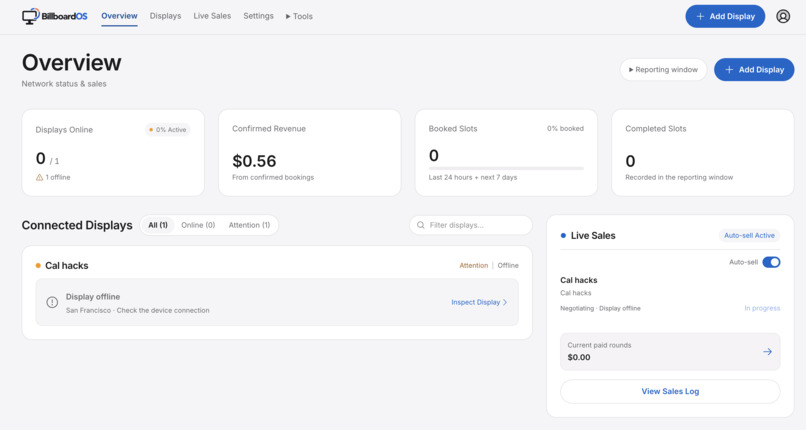806x430 pixels.
Task: Click the $0.56 Confirmed Revenue value
Action: point(254,161)
